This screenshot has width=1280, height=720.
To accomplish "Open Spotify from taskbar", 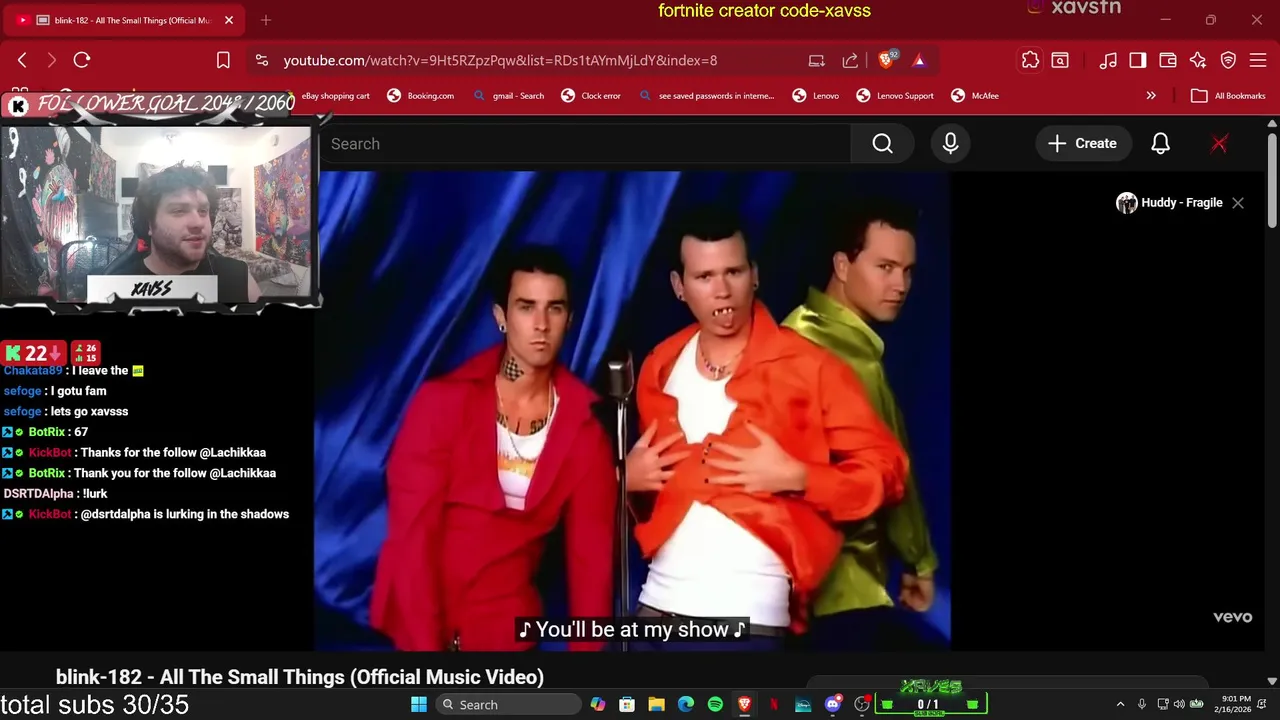I will coord(715,705).
